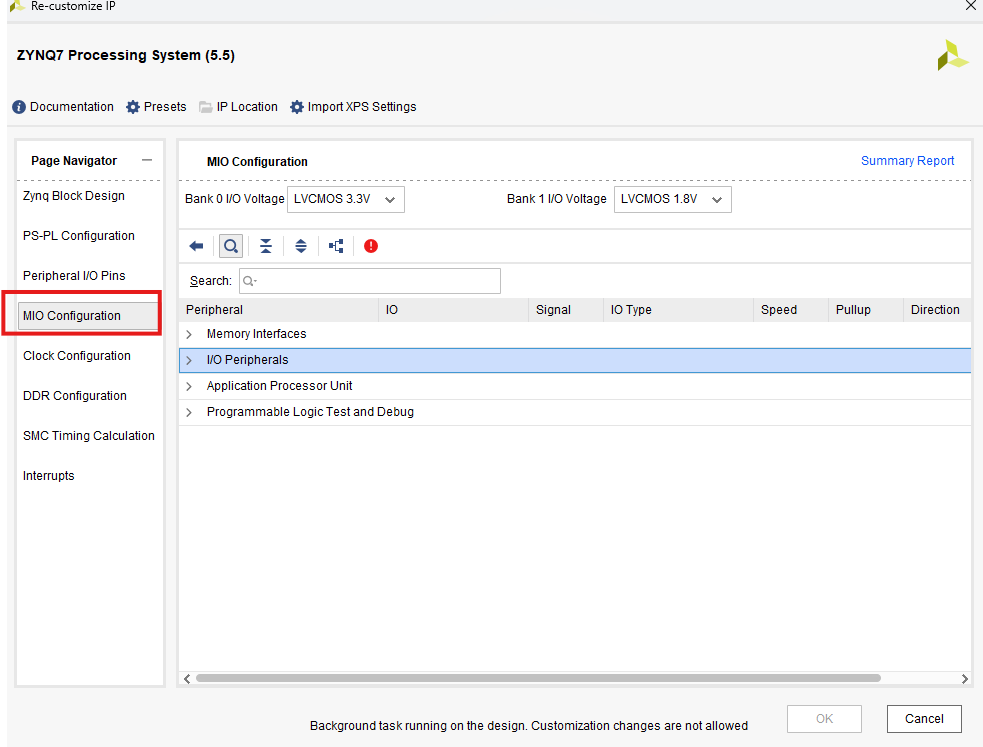
Task: Expand the I/O Peripherals row
Action: [x=189, y=360]
